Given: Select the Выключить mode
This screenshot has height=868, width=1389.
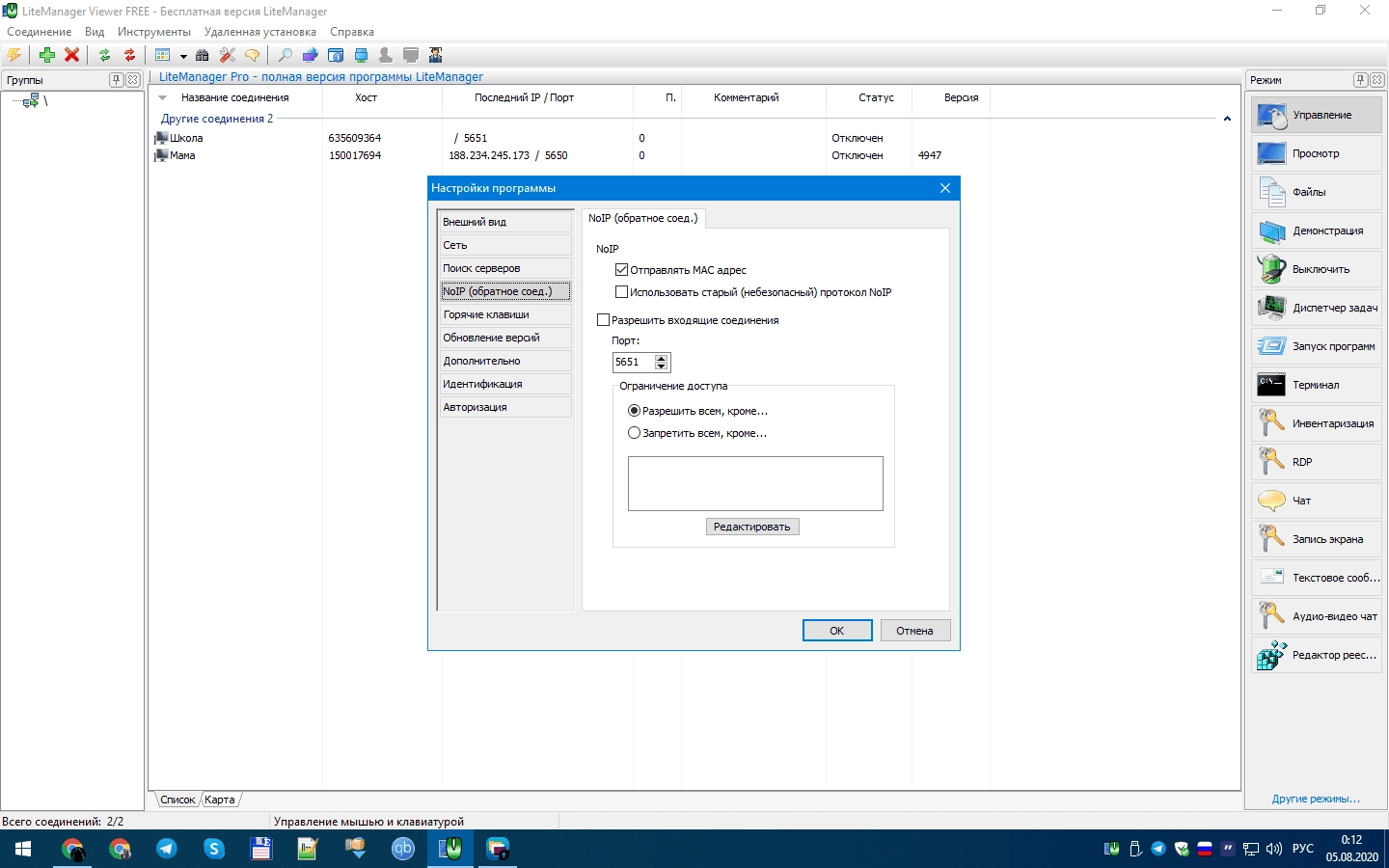Looking at the screenshot, I should pyautogui.click(x=1317, y=269).
